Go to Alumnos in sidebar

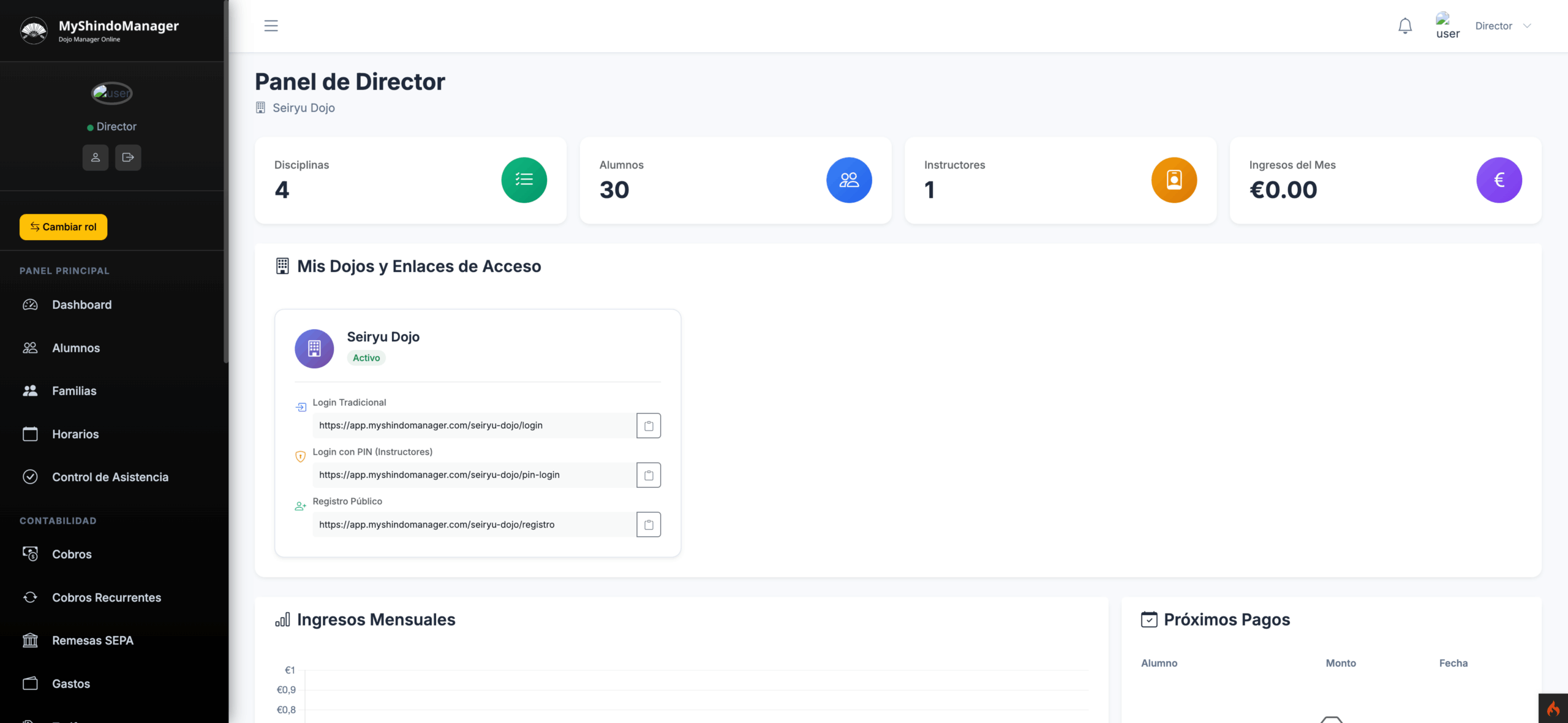tap(76, 348)
